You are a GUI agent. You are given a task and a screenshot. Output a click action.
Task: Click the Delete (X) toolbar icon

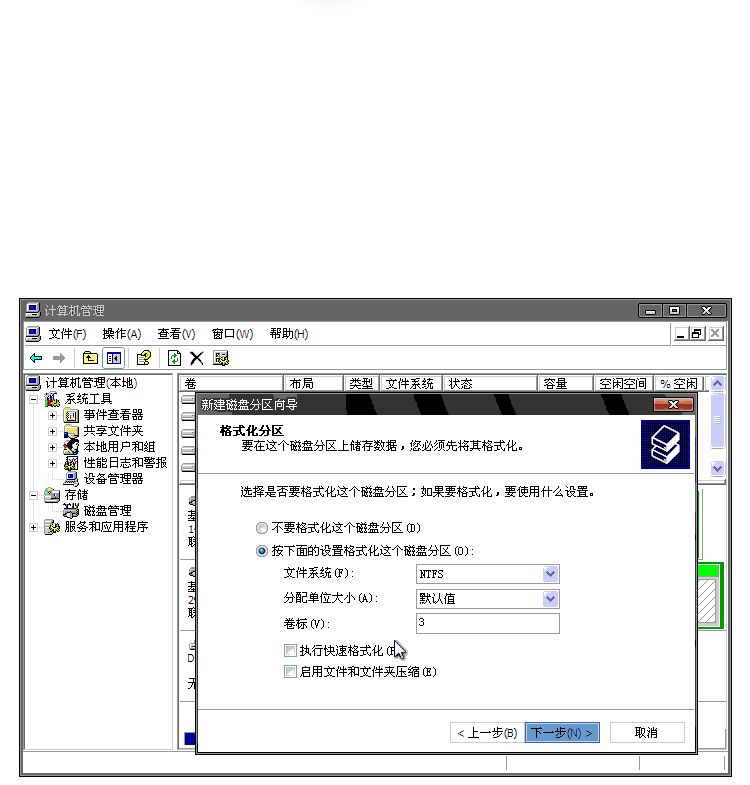click(197, 358)
